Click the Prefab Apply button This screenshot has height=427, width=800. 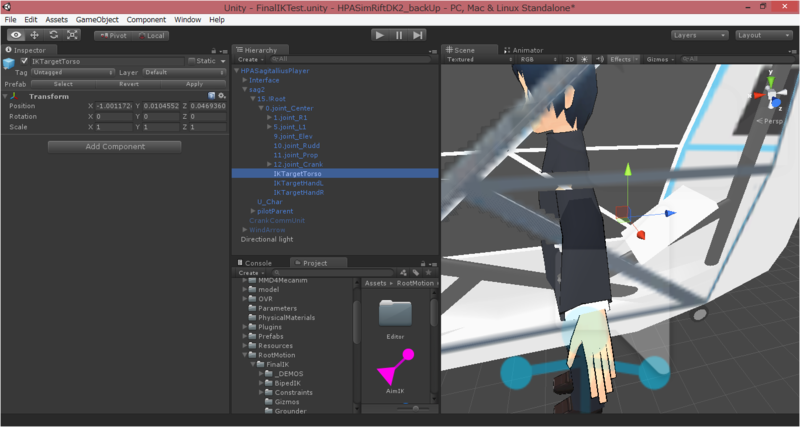pyautogui.click(x=194, y=84)
